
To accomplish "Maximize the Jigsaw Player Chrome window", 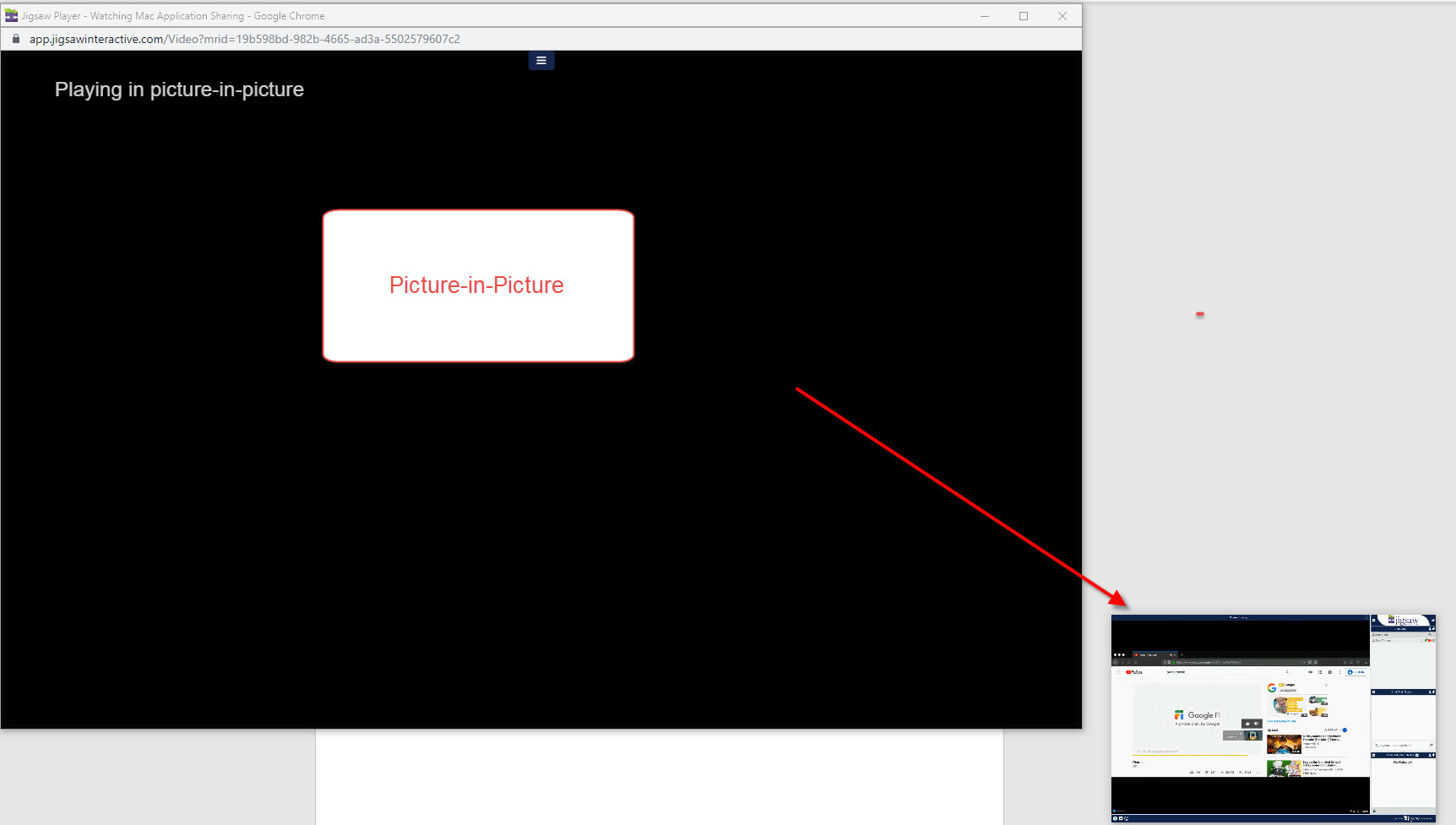I will click(1024, 15).
